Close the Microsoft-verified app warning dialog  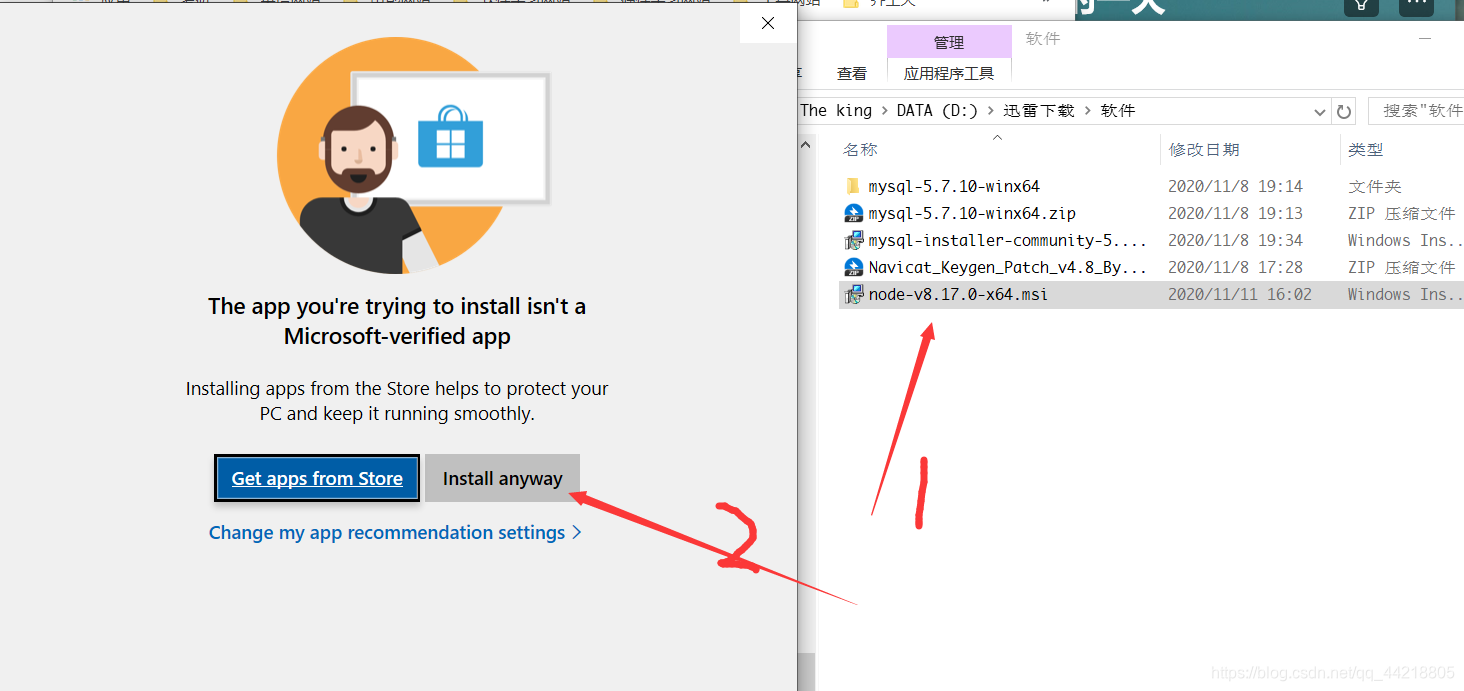pos(768,23)
